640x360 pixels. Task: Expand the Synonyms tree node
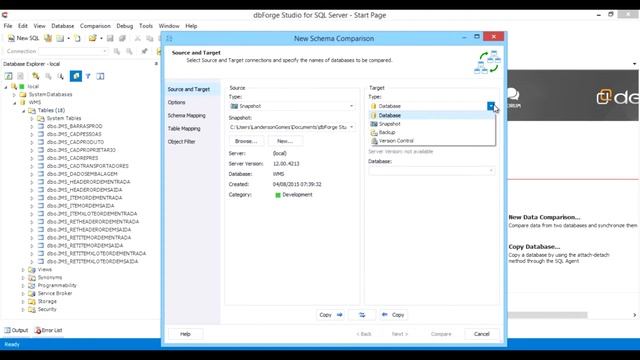(23, 278)
